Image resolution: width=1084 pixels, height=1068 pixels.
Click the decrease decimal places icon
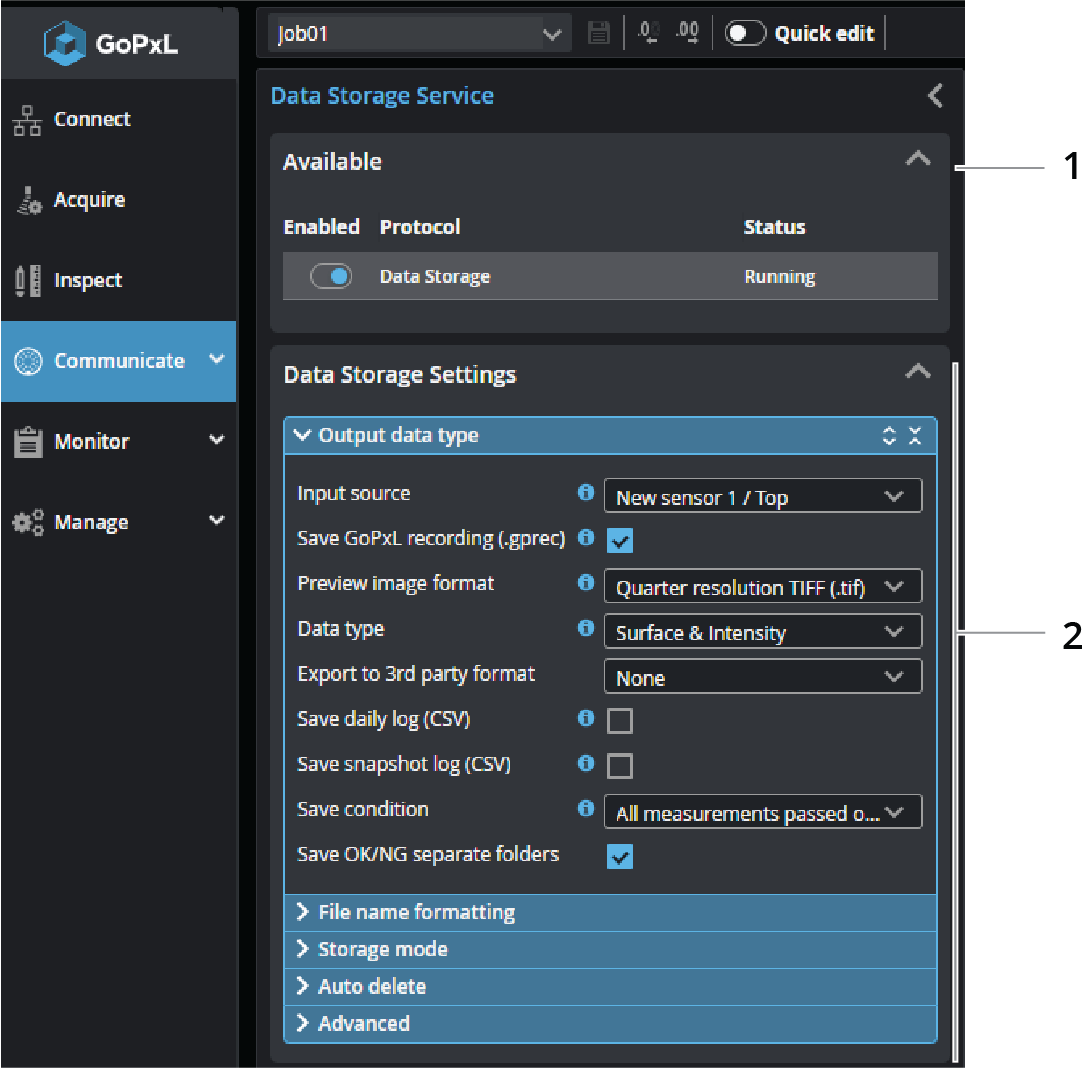[648, 33]
